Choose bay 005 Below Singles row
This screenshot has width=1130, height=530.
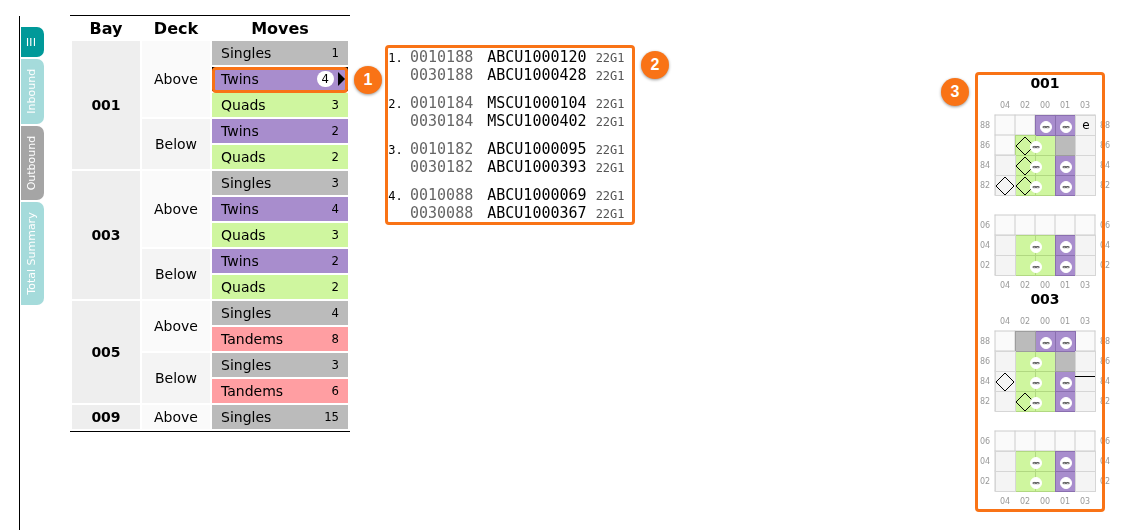(280, 365)
